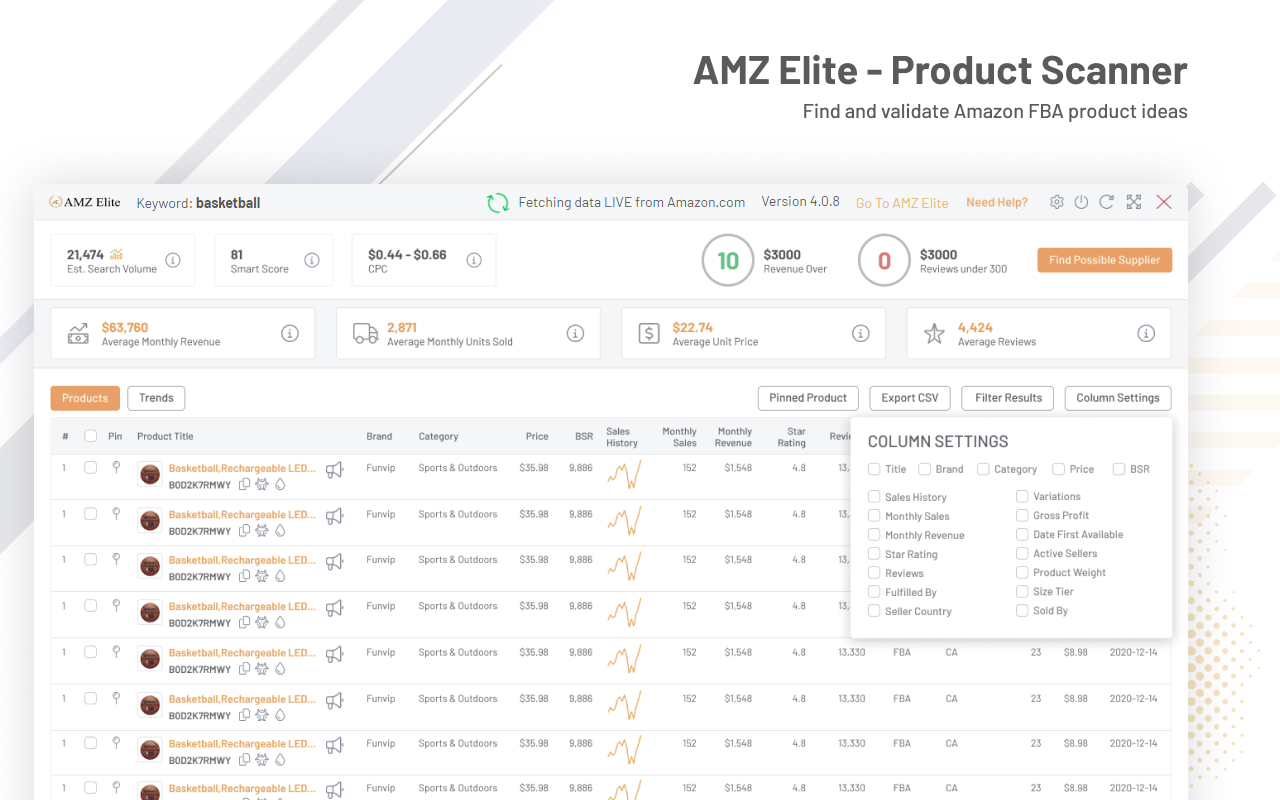Click the delivery truck icon beside 2,871
The width and height of the screenshot is (1280, 800).
coord(366,334)
